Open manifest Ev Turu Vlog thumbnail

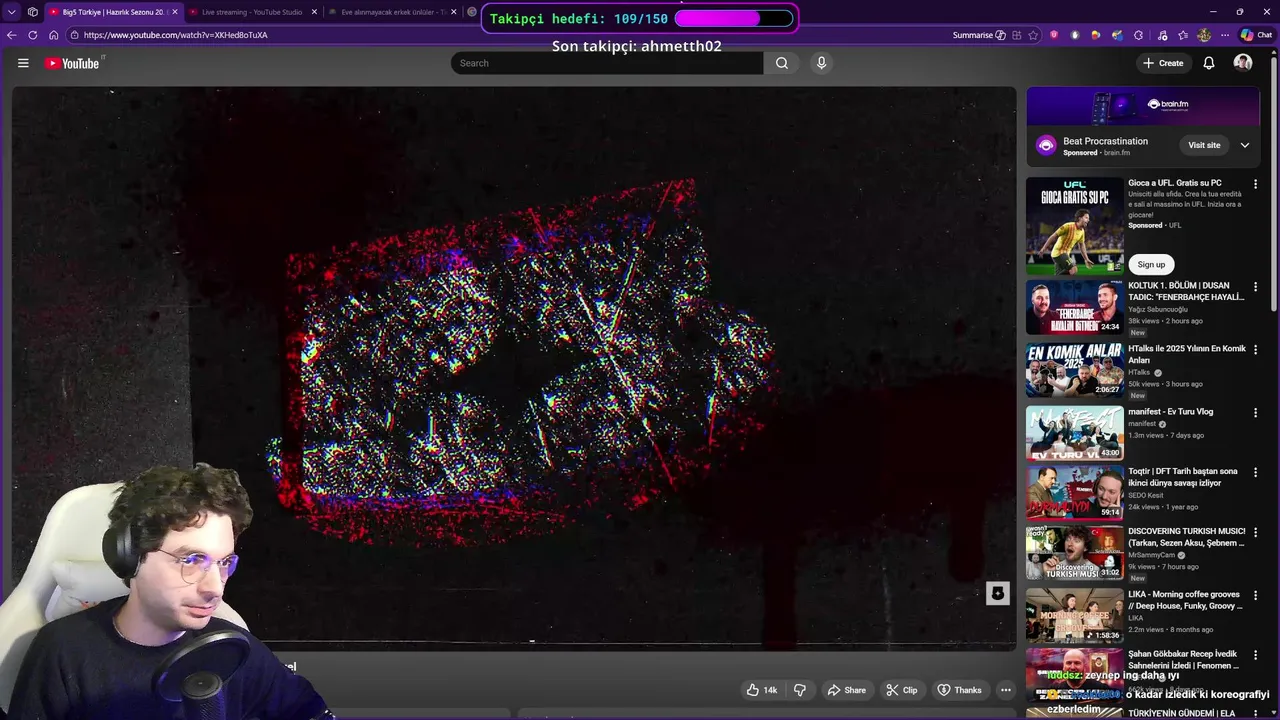(x=1075, y=432)
